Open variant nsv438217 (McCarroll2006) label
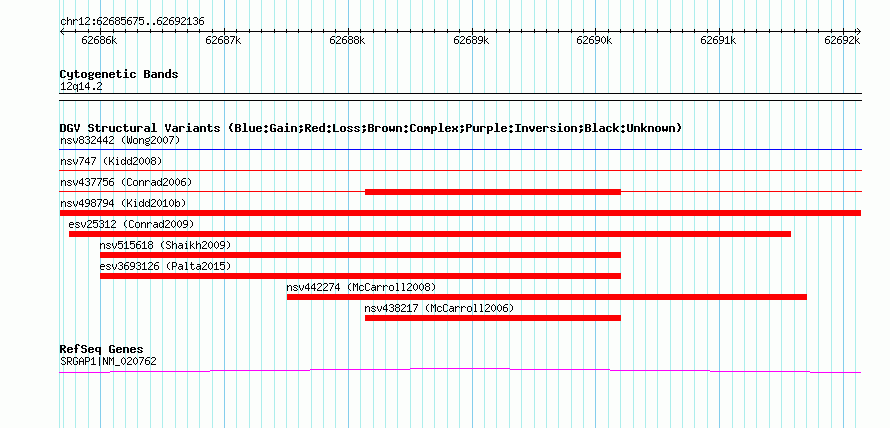The width and height of the screenshot is (890, 428). 439,308
